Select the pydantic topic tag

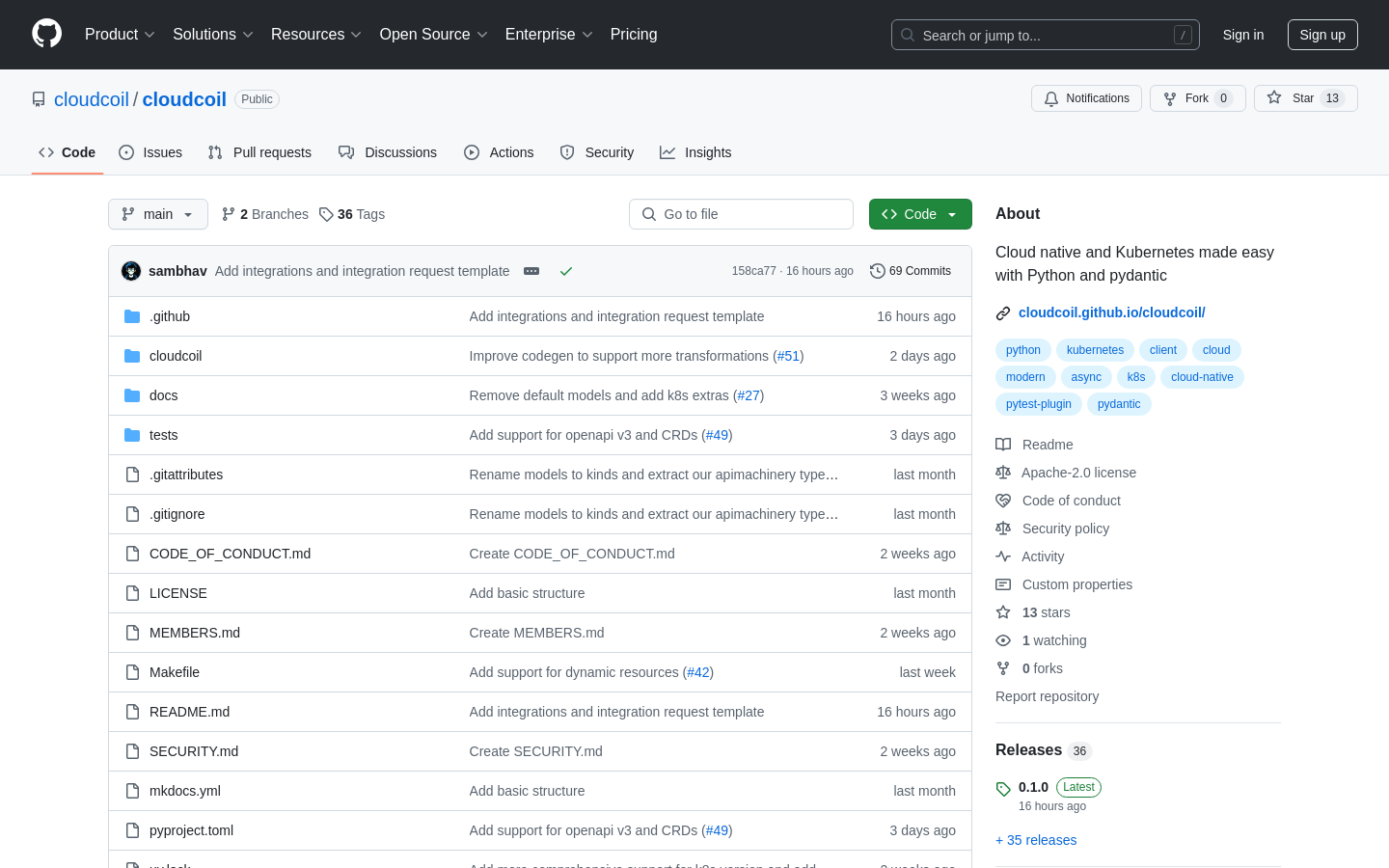pos(1119,404)
